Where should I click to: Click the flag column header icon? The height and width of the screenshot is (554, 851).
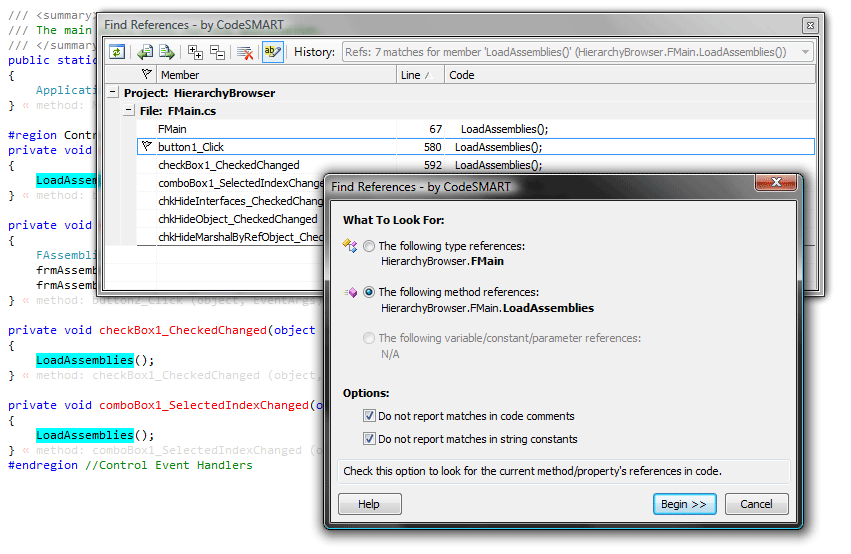click(146, 74)
